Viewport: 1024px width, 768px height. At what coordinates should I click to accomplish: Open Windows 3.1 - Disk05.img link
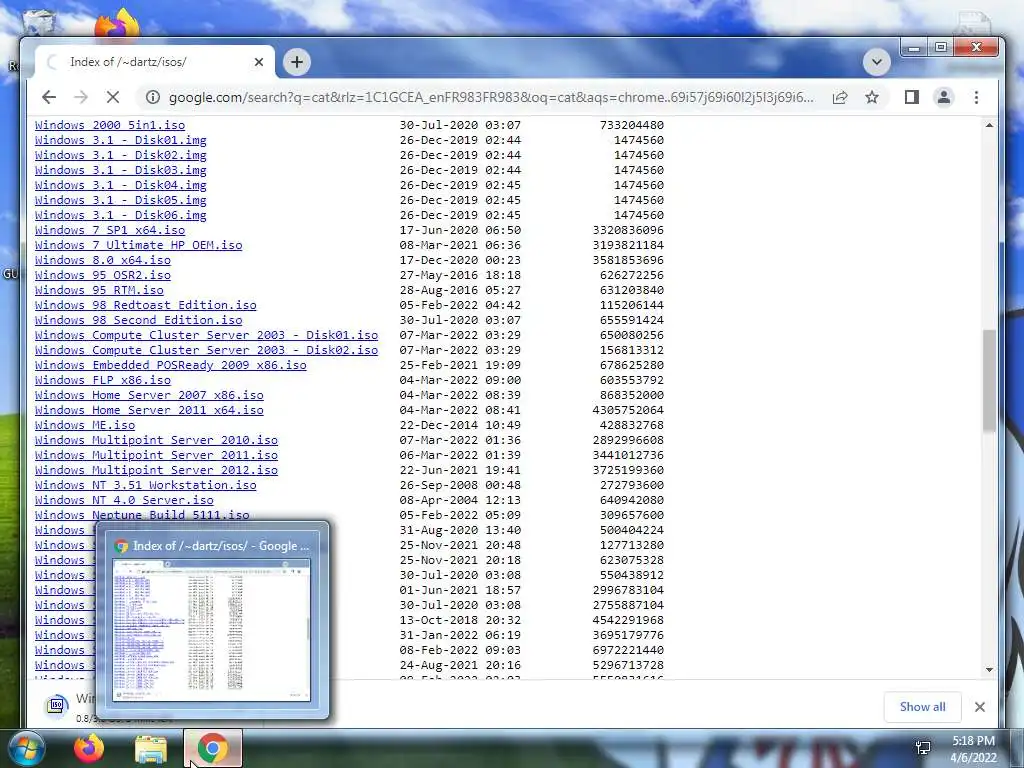(121, 200)
